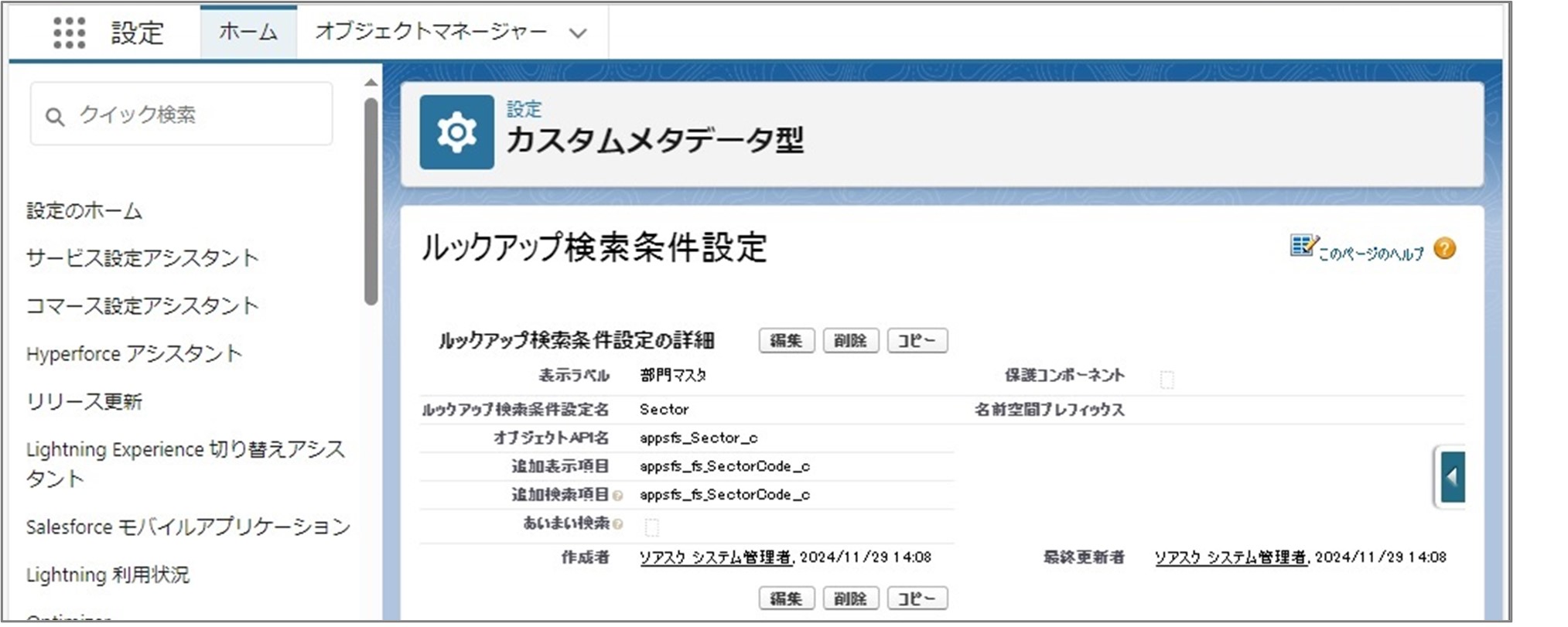Switch to the オブジェクトマネージャー tab

(431, 32)
